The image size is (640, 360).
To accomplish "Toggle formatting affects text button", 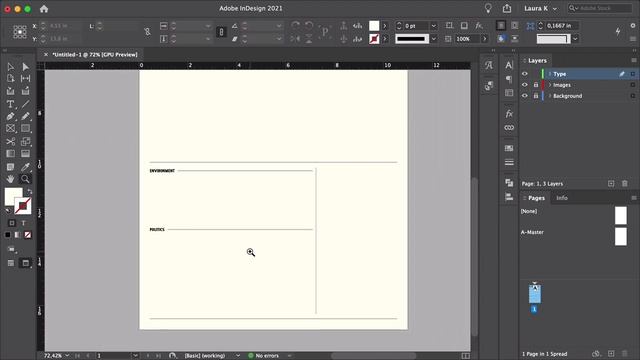I will (24, 223).
